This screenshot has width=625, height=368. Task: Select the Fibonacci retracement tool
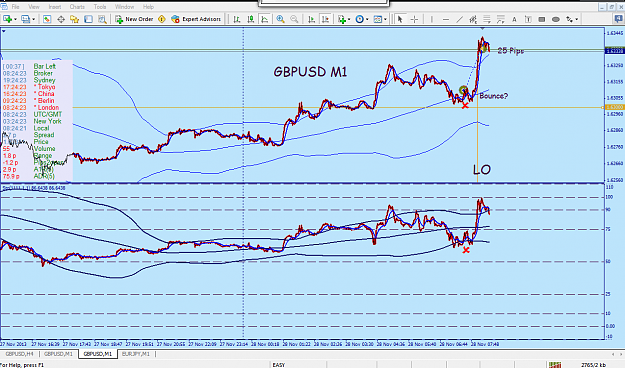click(487, 19)
